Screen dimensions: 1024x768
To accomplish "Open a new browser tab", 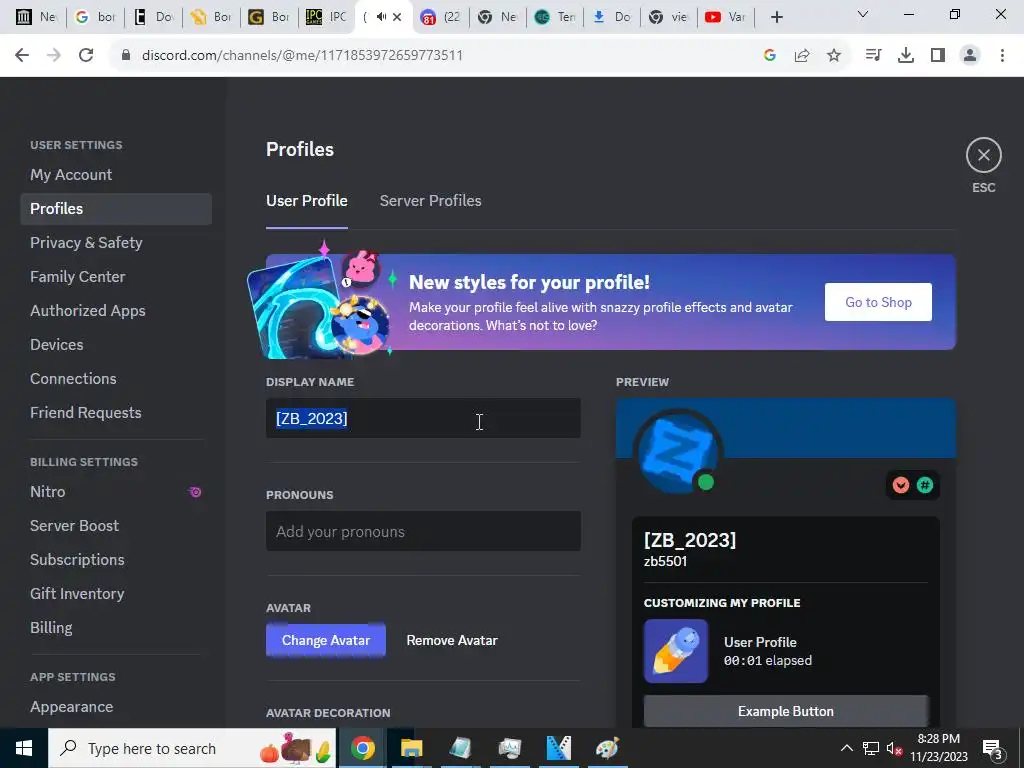I will pyautogui.click(x=776, y=17).
